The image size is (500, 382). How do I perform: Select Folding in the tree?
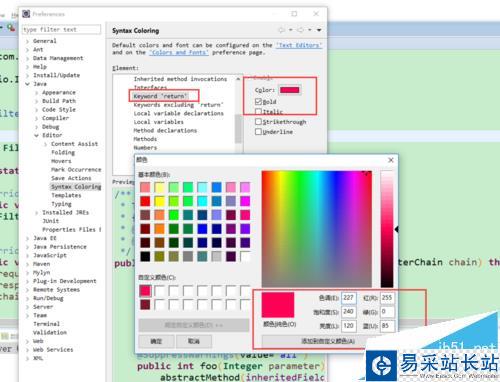click(63, 152)
